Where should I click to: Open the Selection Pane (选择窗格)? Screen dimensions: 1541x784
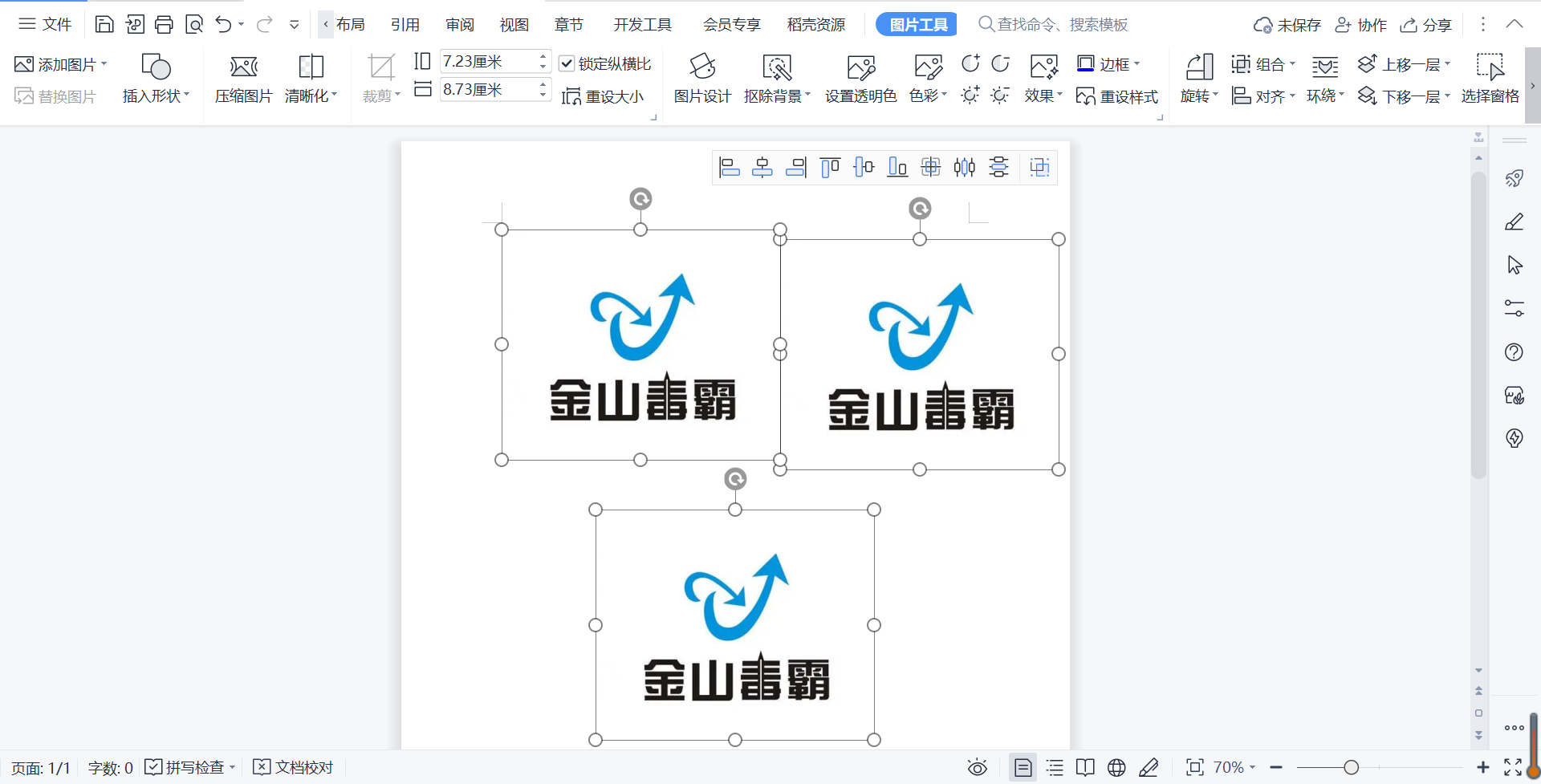click(x=1490, y=79)
